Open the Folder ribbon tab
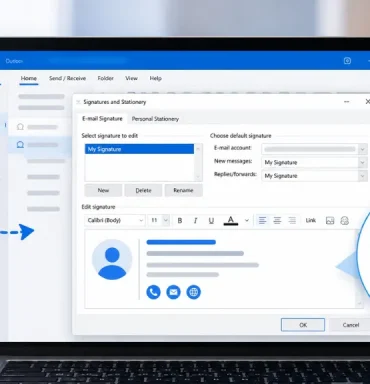 [106, 78]
